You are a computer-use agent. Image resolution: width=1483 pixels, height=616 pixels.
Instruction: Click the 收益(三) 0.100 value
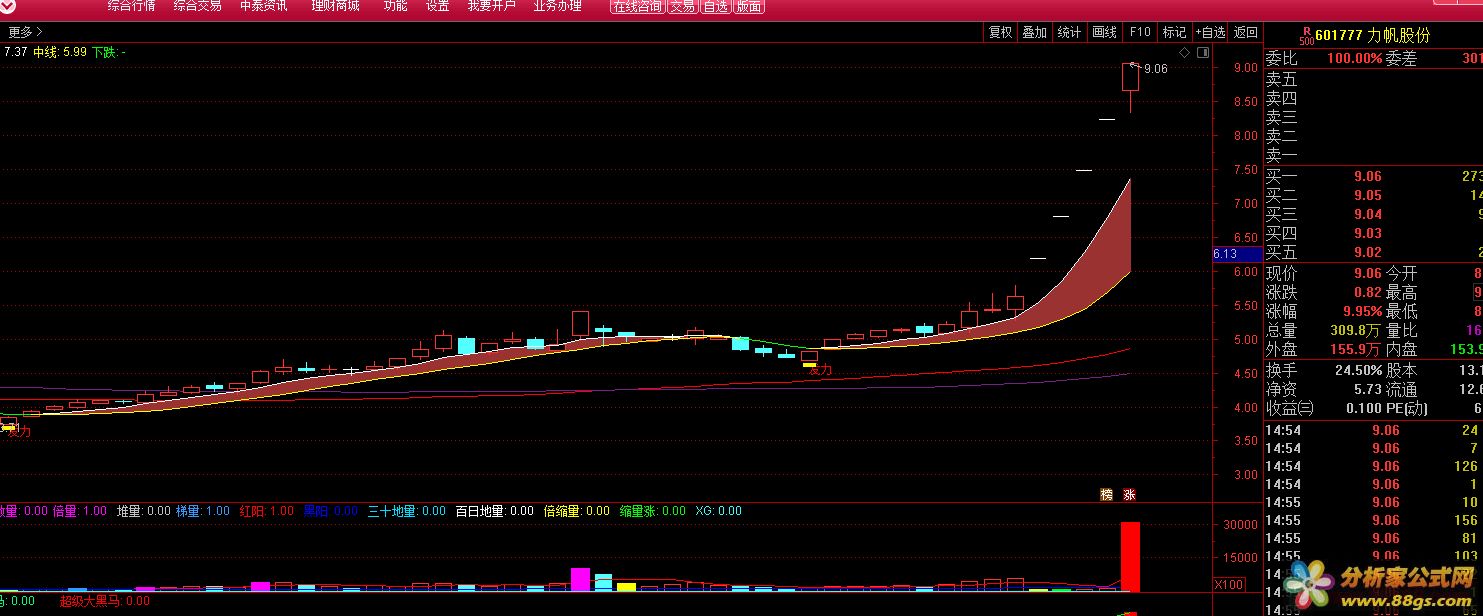pyautogui.click(x=1364, y=408)
